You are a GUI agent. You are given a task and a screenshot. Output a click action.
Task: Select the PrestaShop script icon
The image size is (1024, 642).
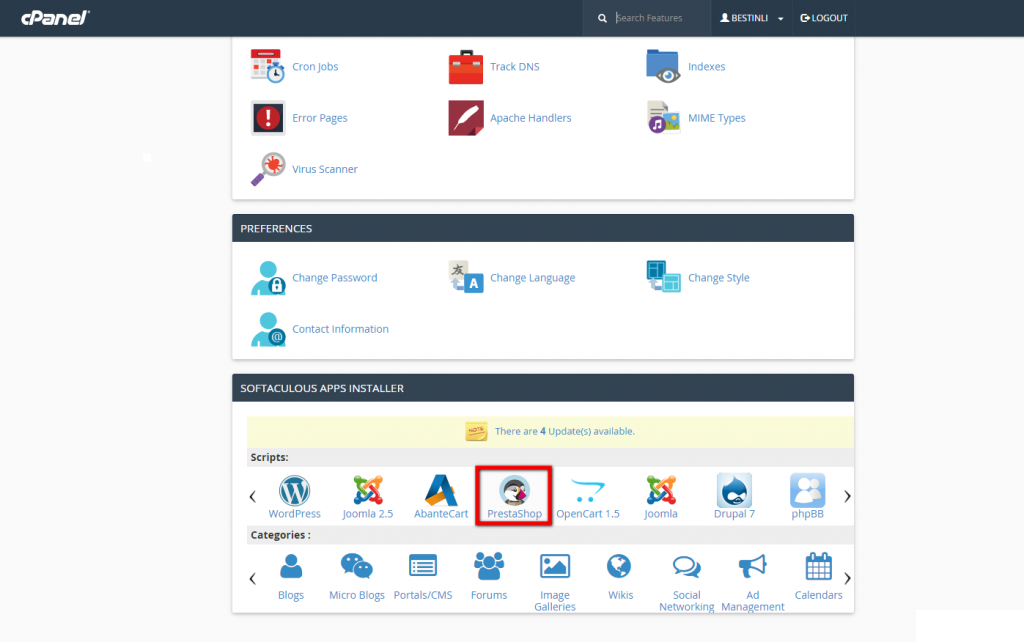pyautogui.click(x=514, y=491)
